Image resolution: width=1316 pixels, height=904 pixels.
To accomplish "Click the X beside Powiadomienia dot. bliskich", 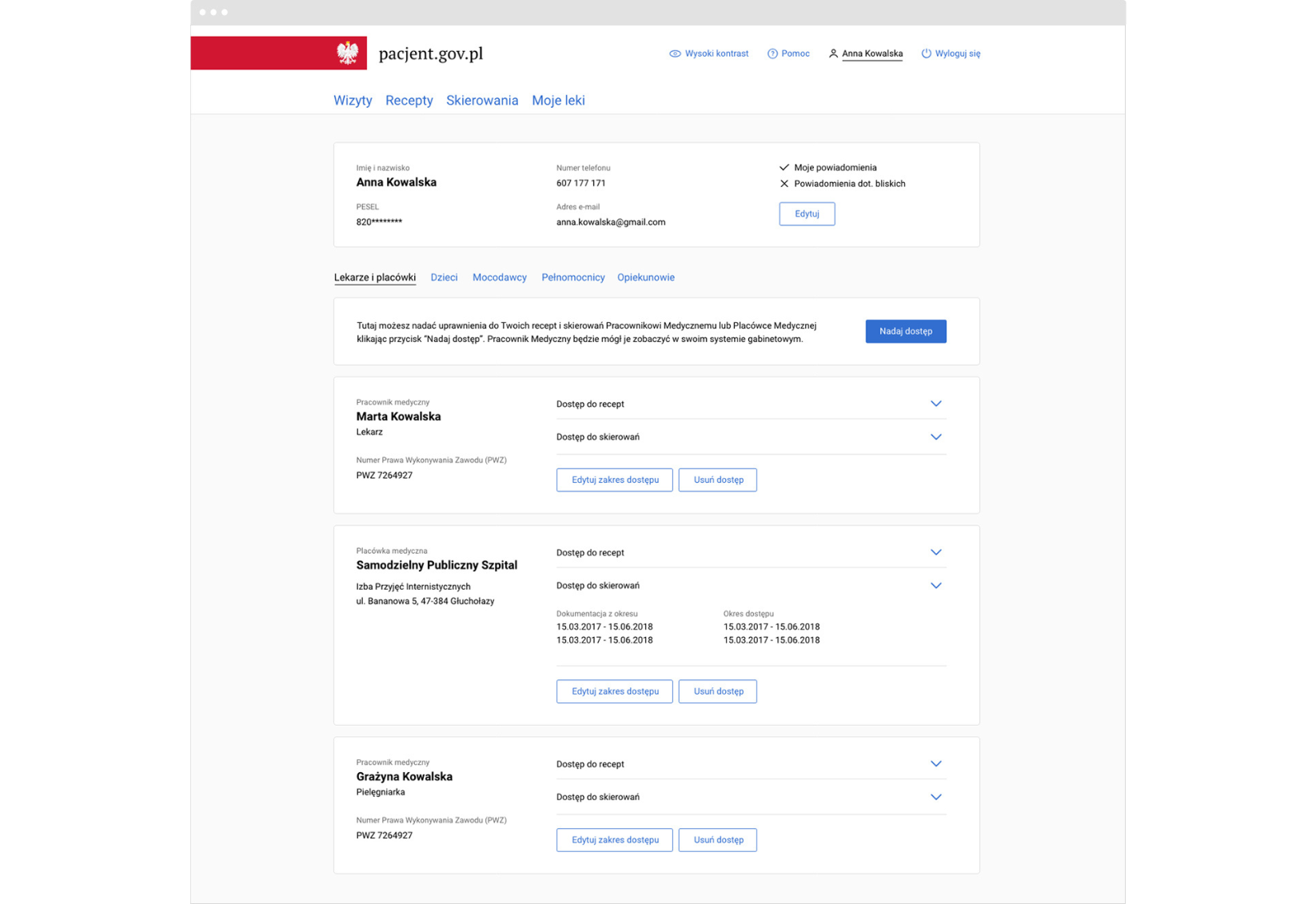I will click(784, 184).
